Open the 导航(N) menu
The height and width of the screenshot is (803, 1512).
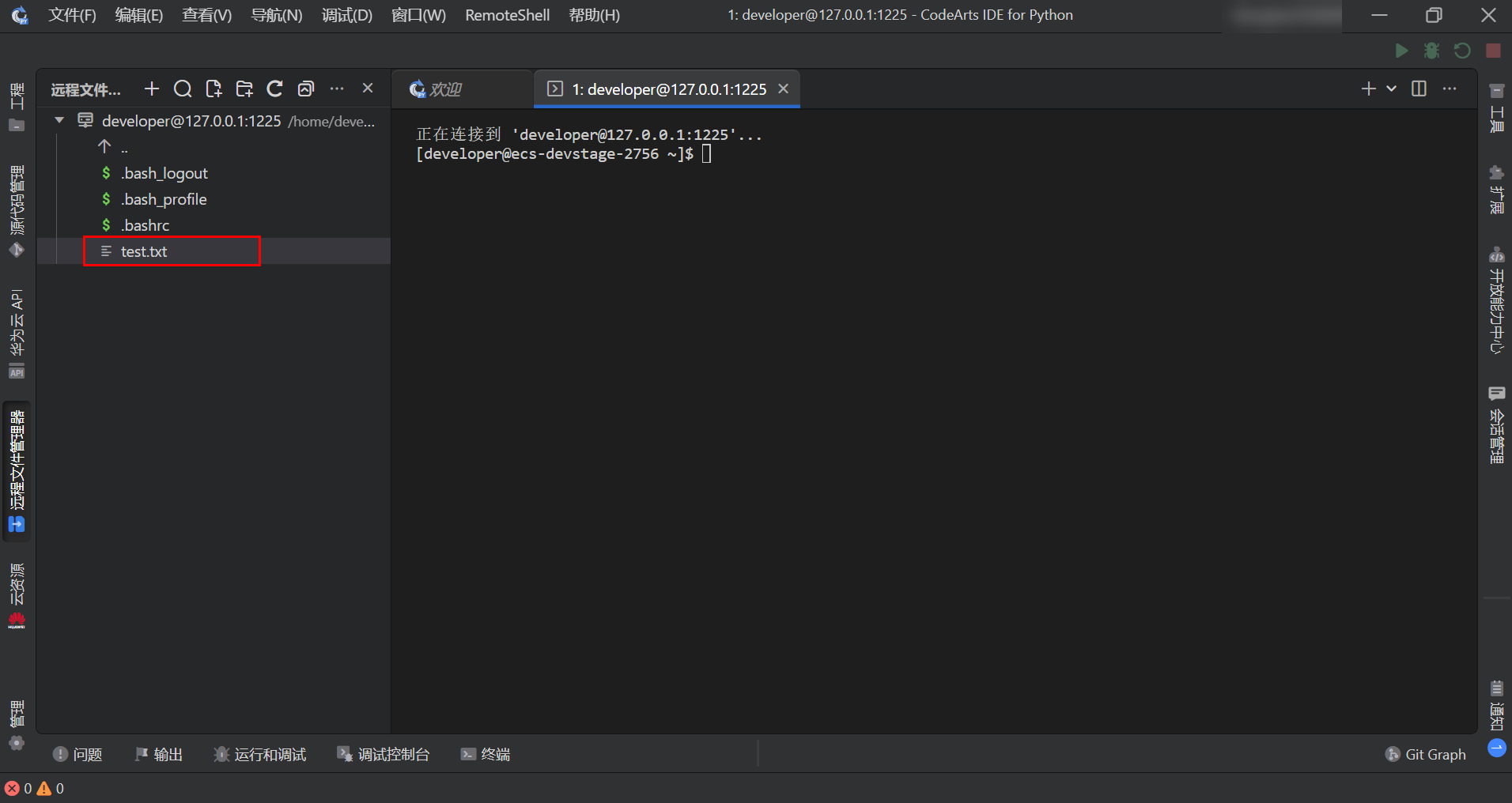(277, 15)
